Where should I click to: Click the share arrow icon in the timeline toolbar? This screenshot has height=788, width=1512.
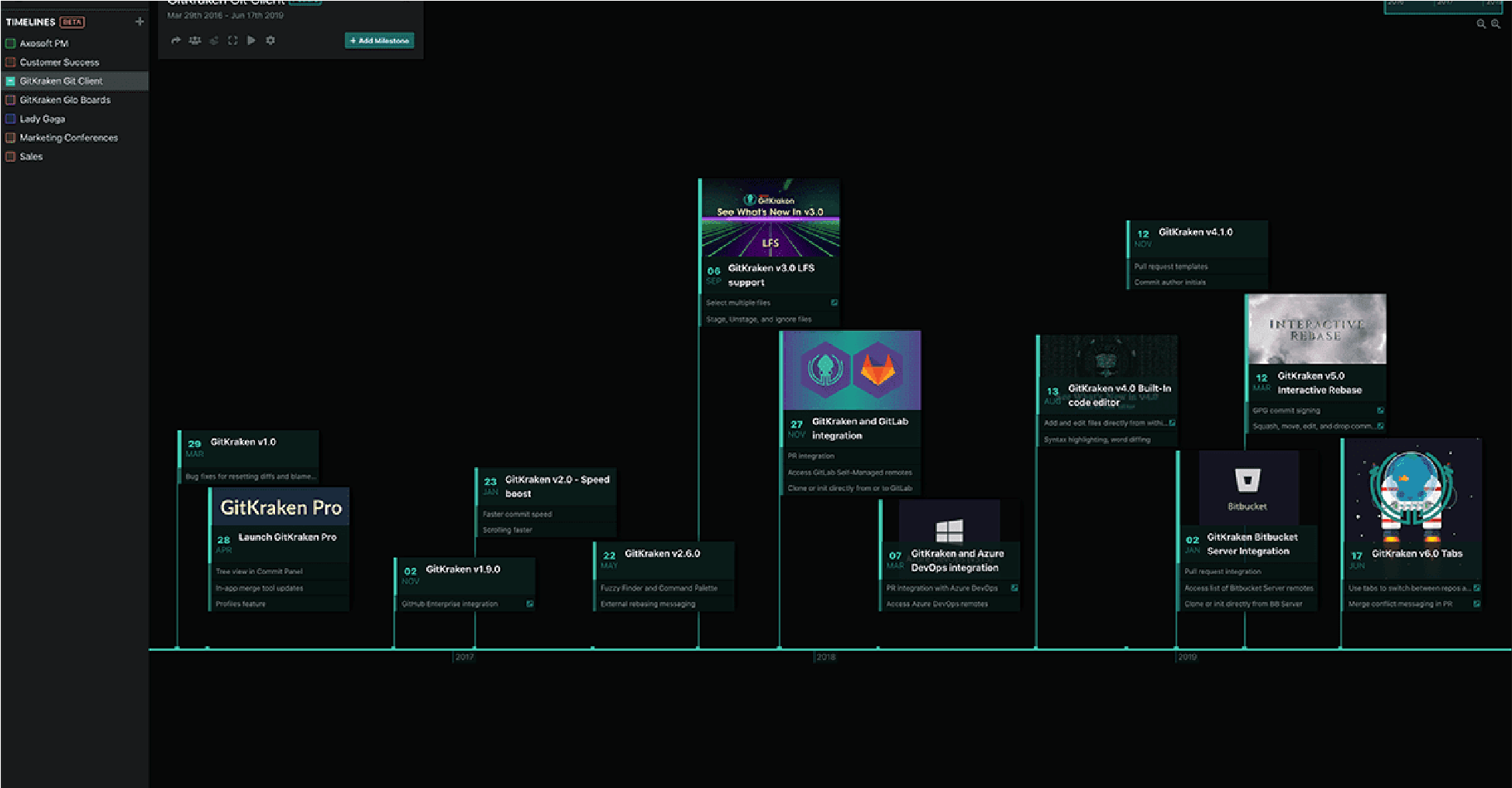[176, 40]
